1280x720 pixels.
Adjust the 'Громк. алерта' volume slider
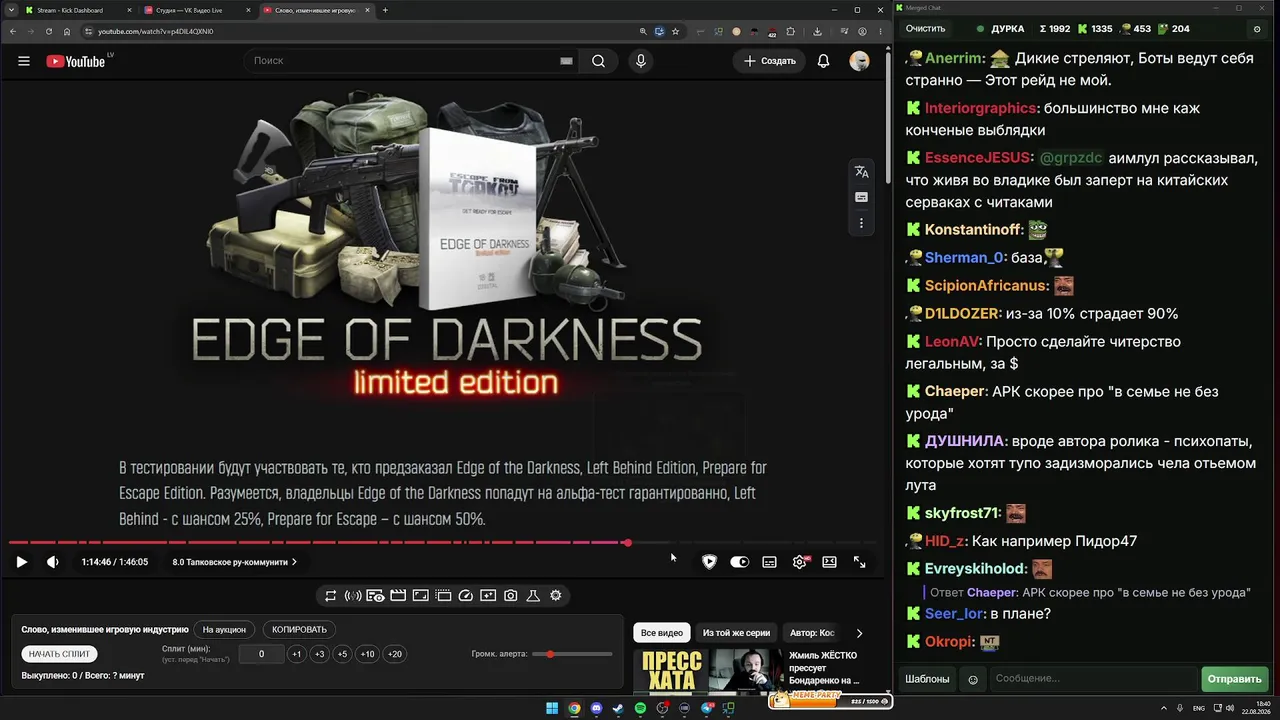click(x=573, y=654)
